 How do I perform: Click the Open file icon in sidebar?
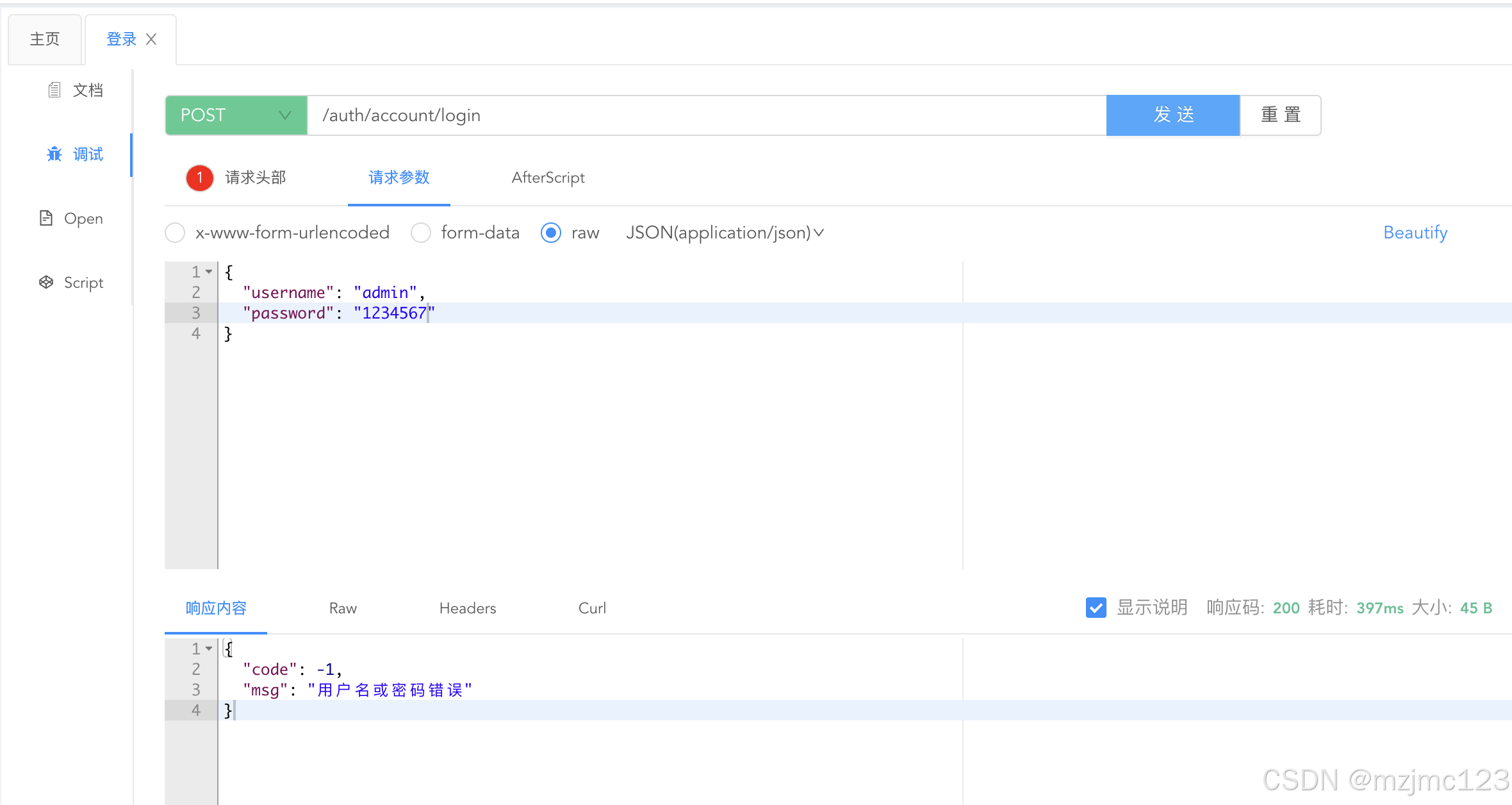(46, 219)
